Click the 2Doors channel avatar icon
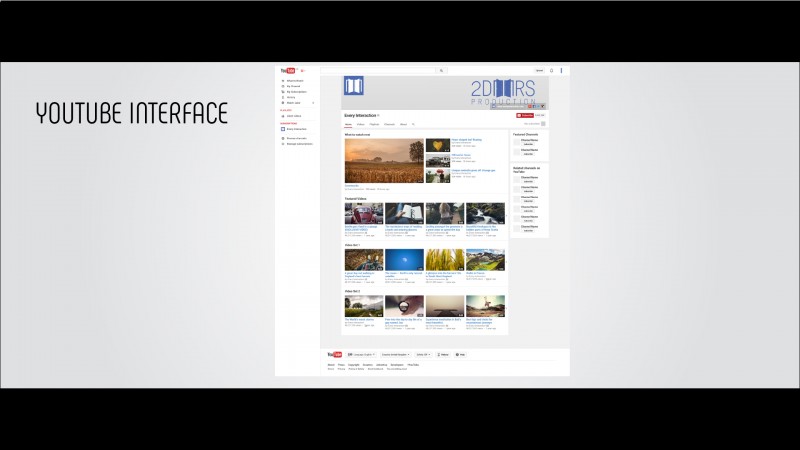 (x=354, y=86)
